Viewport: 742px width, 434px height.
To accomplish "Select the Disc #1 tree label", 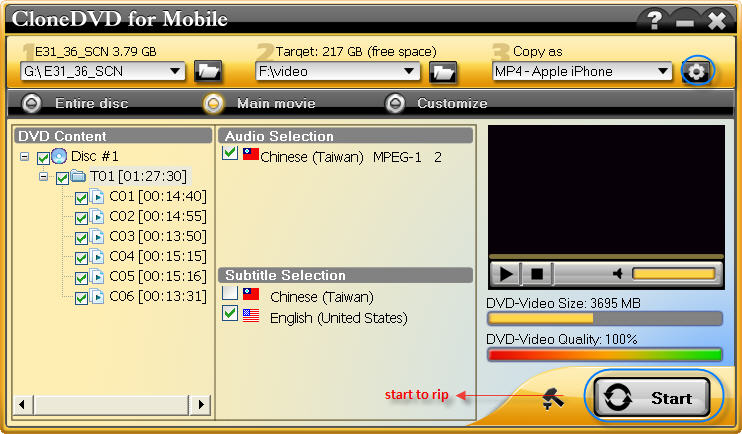I will click(95, 156).
